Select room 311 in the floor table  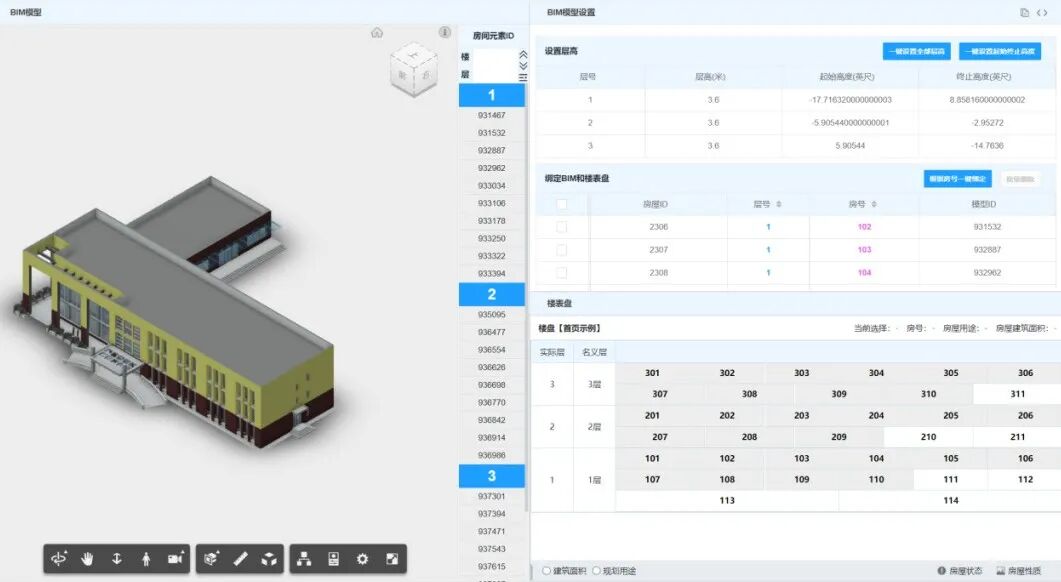tap(1017, 394)
